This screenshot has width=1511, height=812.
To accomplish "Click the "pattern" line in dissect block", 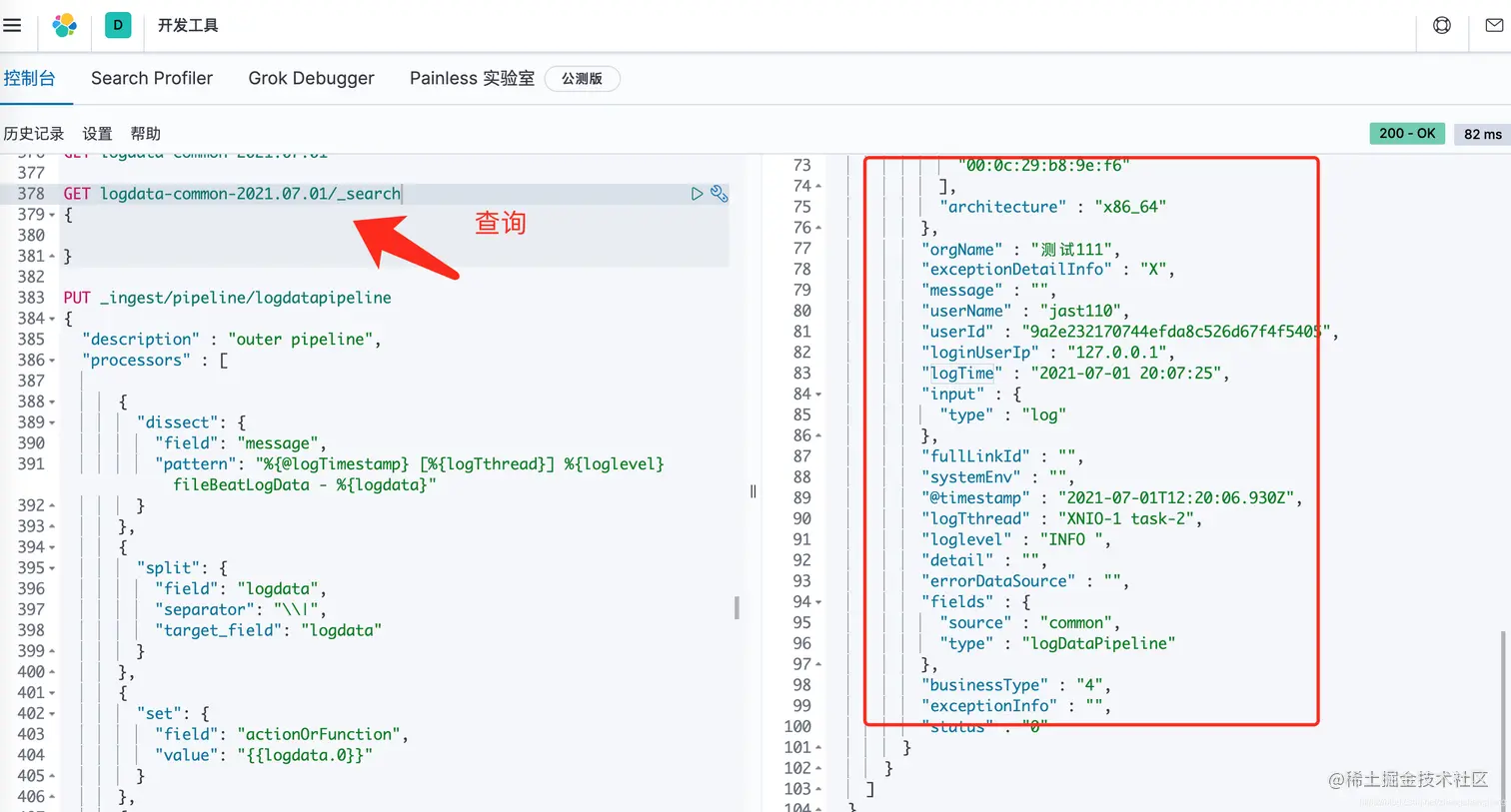I will click(409, 474).
